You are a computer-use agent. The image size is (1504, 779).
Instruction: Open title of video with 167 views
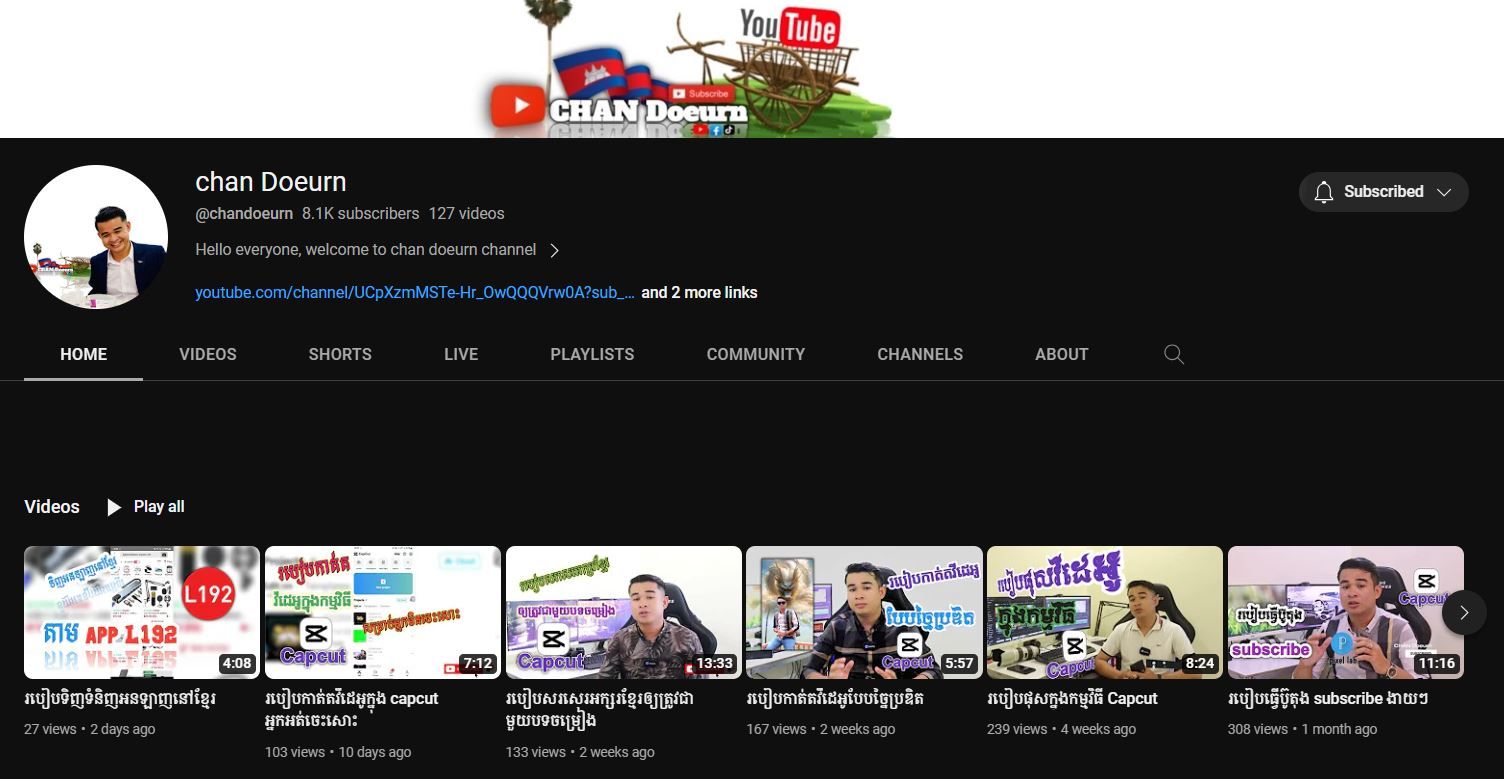tap(835, 698)
